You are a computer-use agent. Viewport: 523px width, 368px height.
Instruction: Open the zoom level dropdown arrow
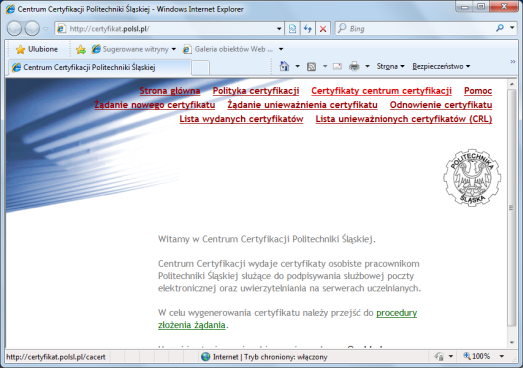point(502,357)
